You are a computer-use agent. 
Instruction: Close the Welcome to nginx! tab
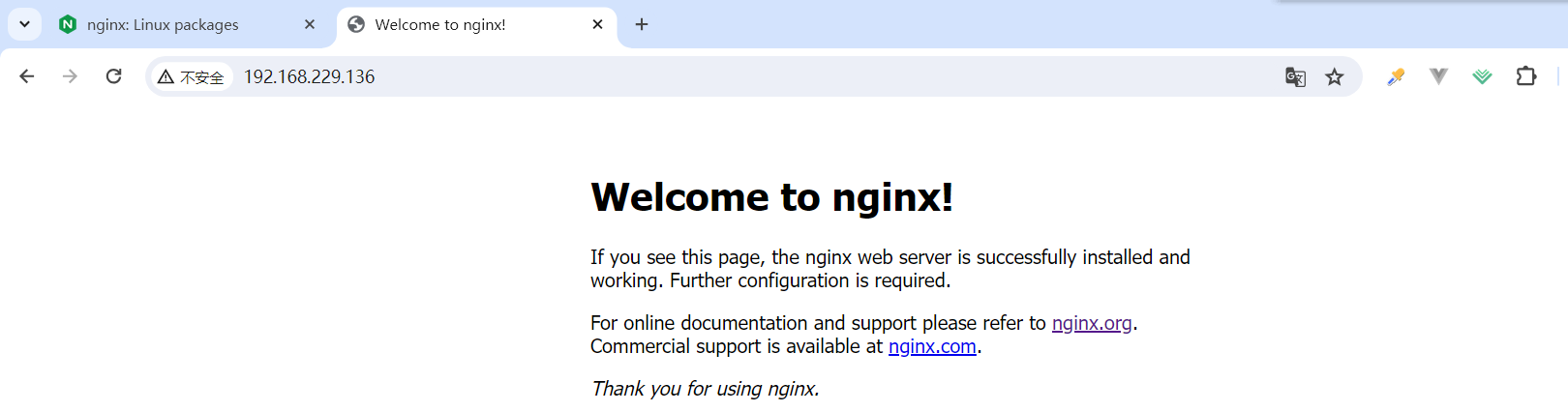pos(597,24)
